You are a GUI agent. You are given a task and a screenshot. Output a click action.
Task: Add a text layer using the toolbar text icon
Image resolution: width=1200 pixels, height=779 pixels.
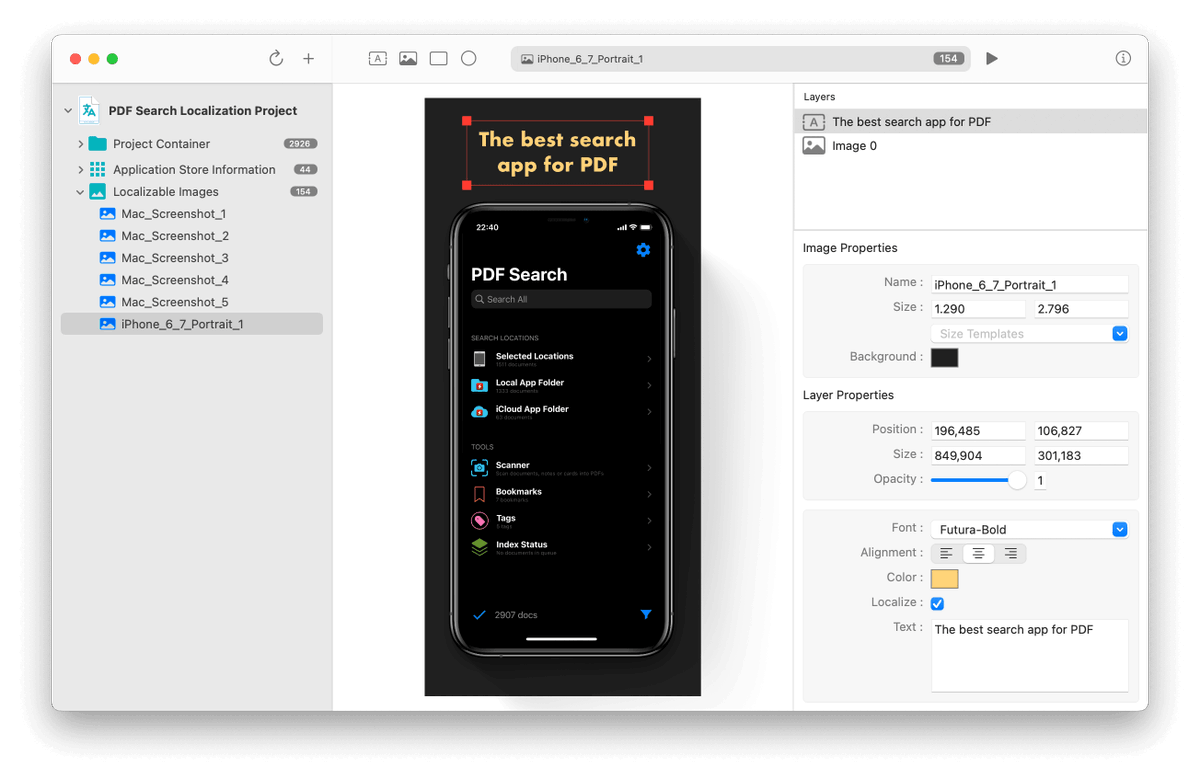click(x=378, y=59)
